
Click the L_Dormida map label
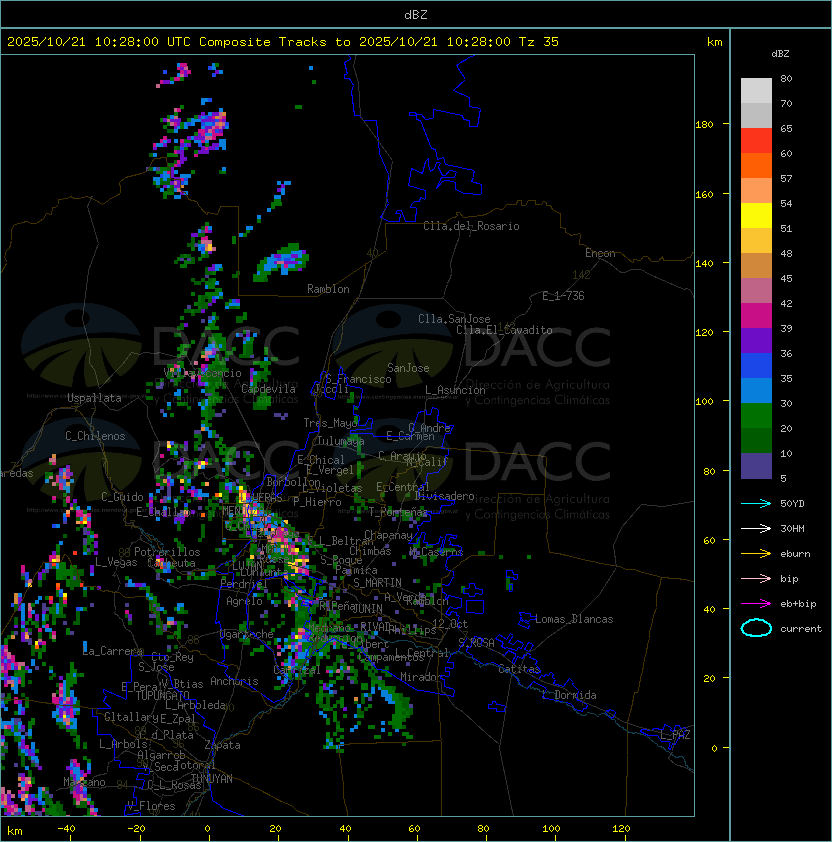(x=569, y=695)
